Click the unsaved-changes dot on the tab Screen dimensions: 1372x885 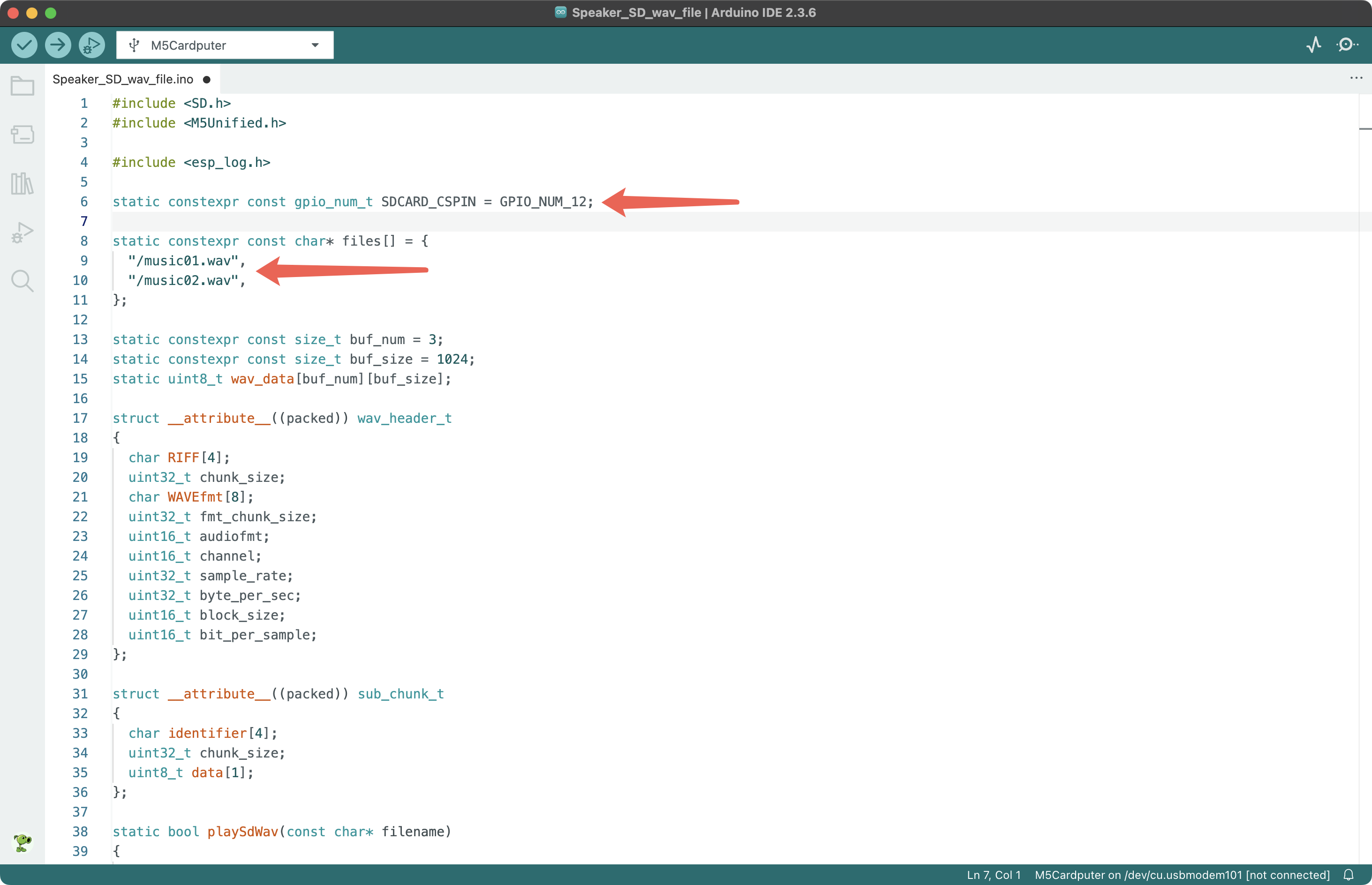click(x=207, y=80)
